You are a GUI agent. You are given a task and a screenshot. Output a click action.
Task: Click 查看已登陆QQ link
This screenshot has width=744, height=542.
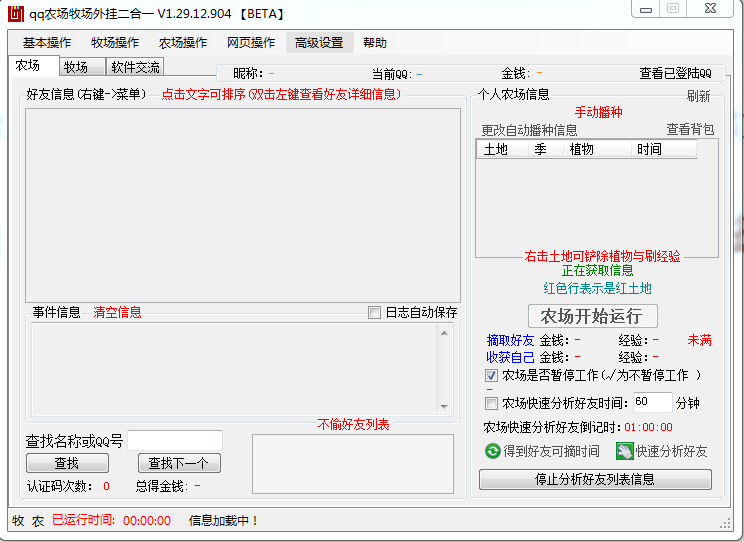[675, 74]
